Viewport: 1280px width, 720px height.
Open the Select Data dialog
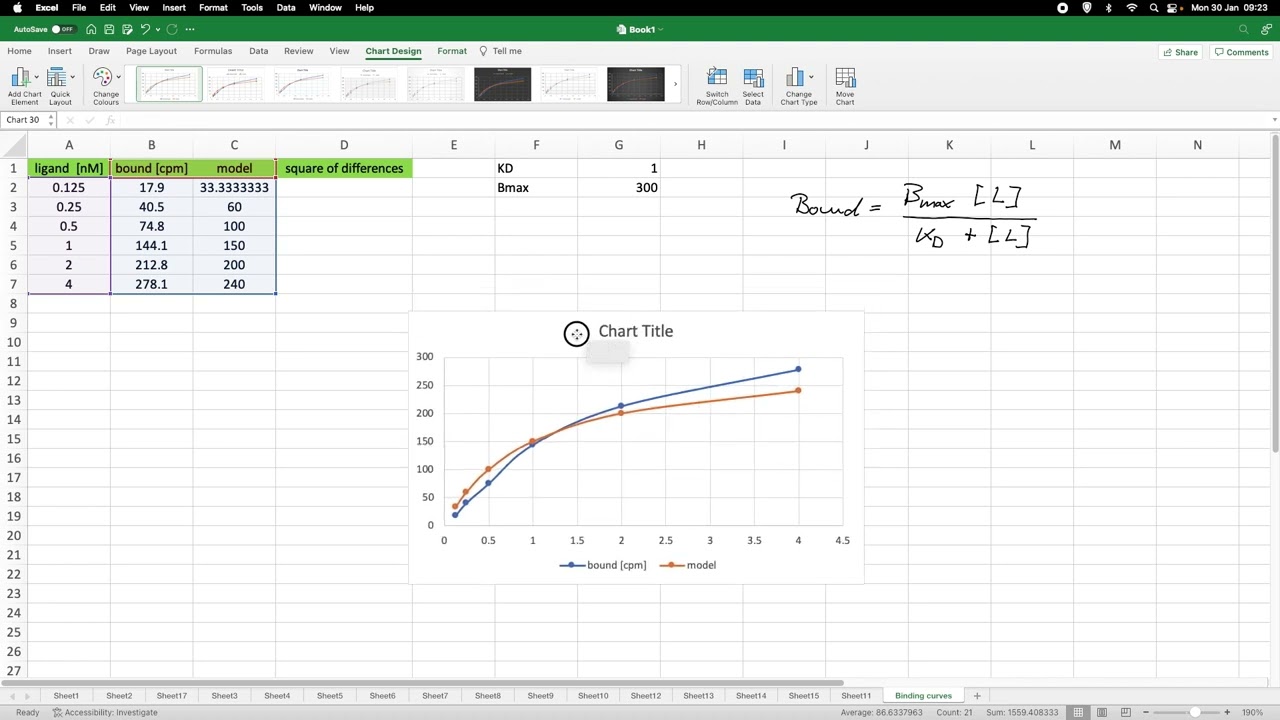[753, 87]
